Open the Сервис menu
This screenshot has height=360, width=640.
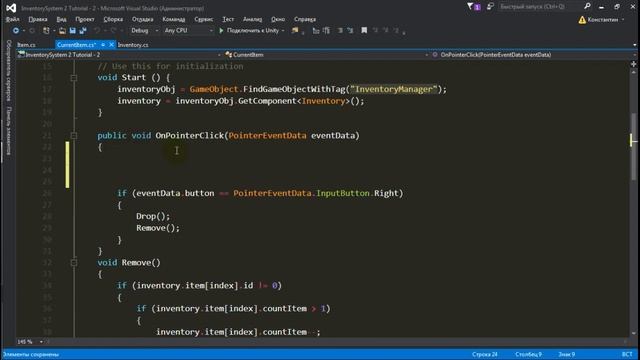pyautogui.click(x=203, y=19)
